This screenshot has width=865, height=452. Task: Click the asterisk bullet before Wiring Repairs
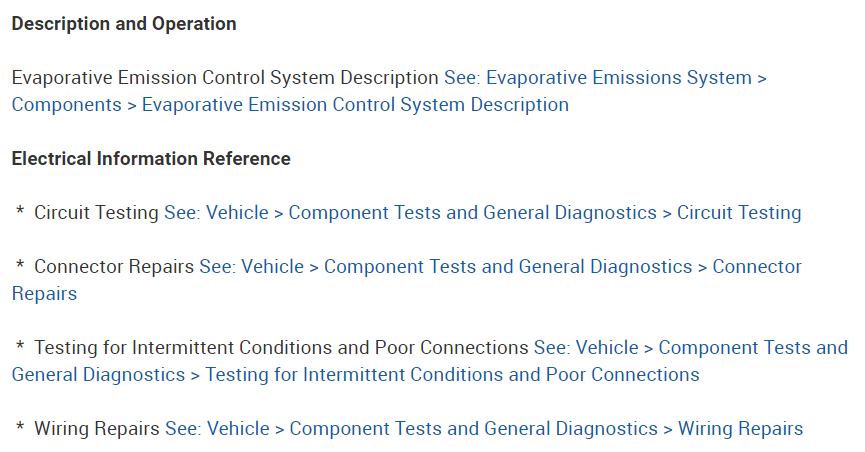20,429
